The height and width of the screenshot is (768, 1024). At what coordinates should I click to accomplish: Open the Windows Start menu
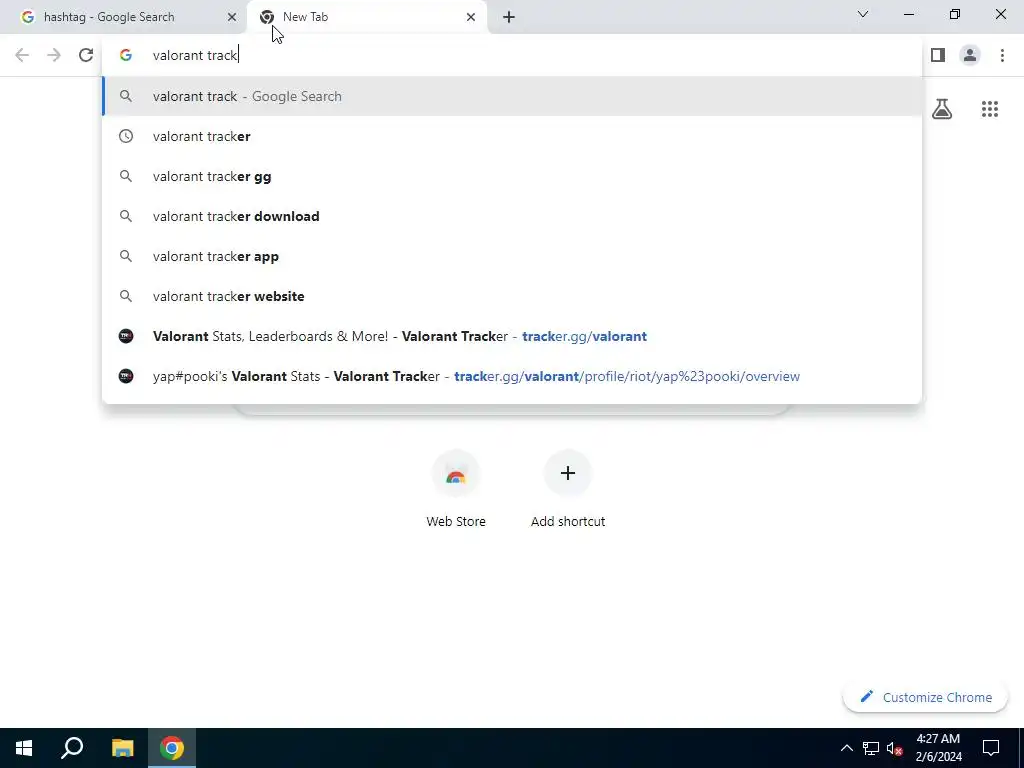[24, 748]
